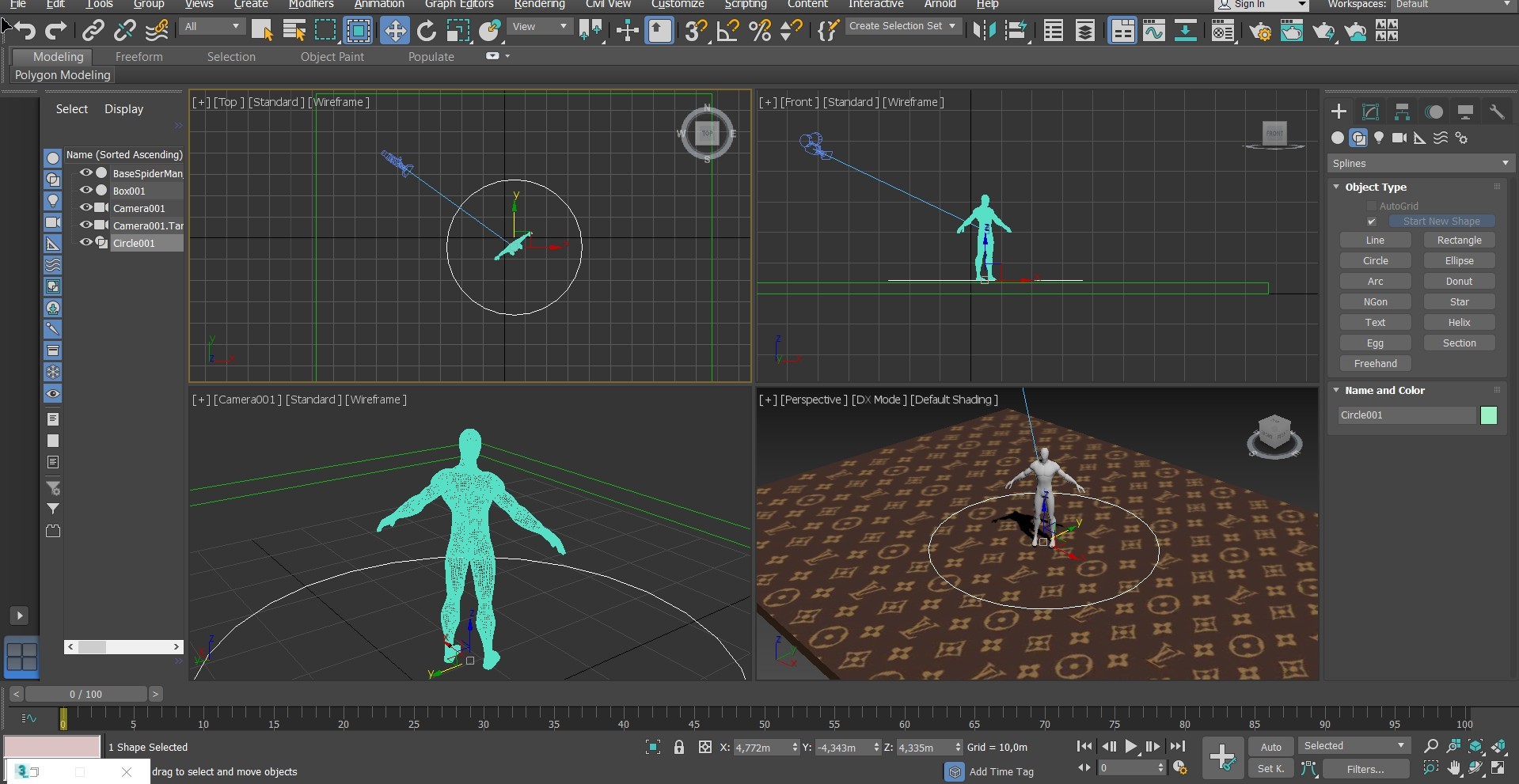Select the Lights category icon

[x=1379, y=138]
